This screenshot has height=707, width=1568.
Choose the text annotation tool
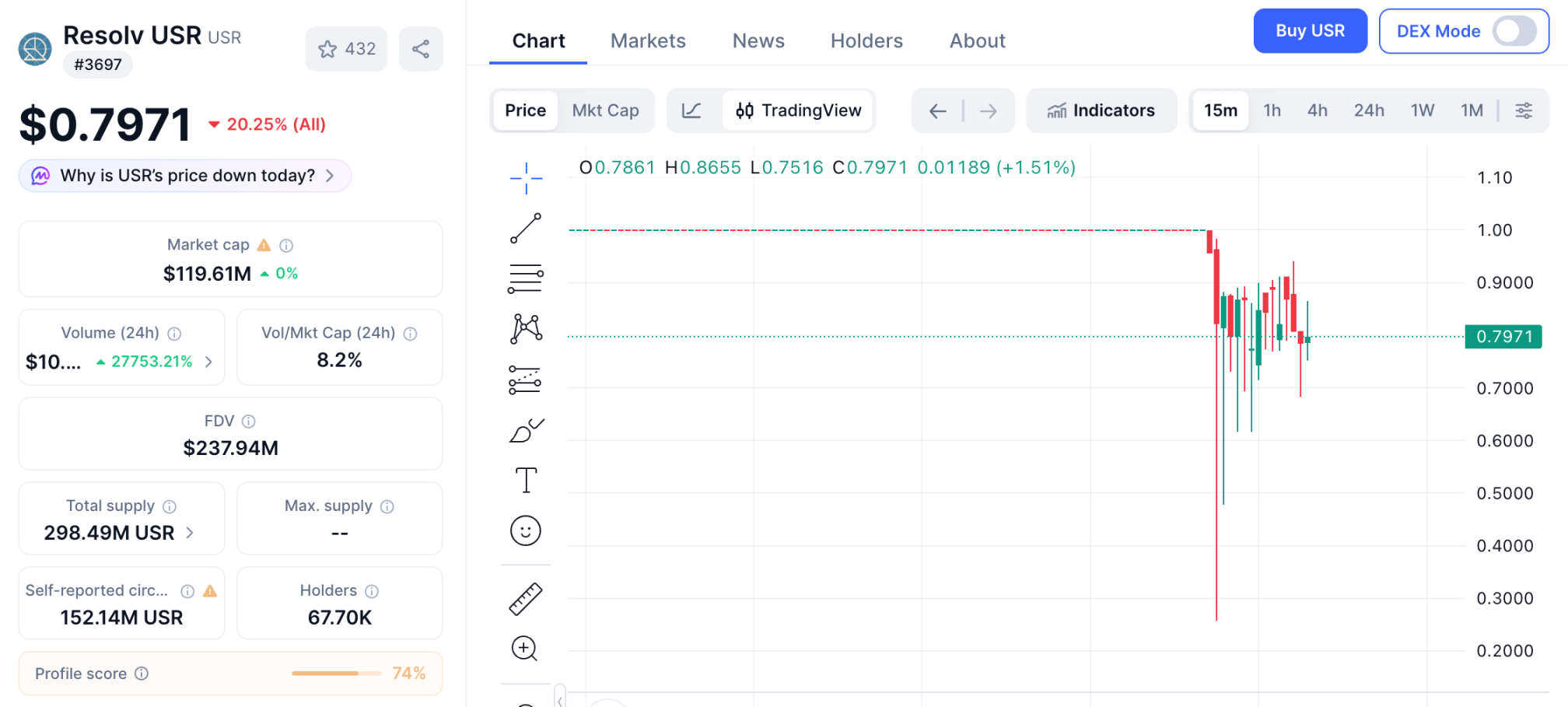pyautogui.click(x=526, y=481)
